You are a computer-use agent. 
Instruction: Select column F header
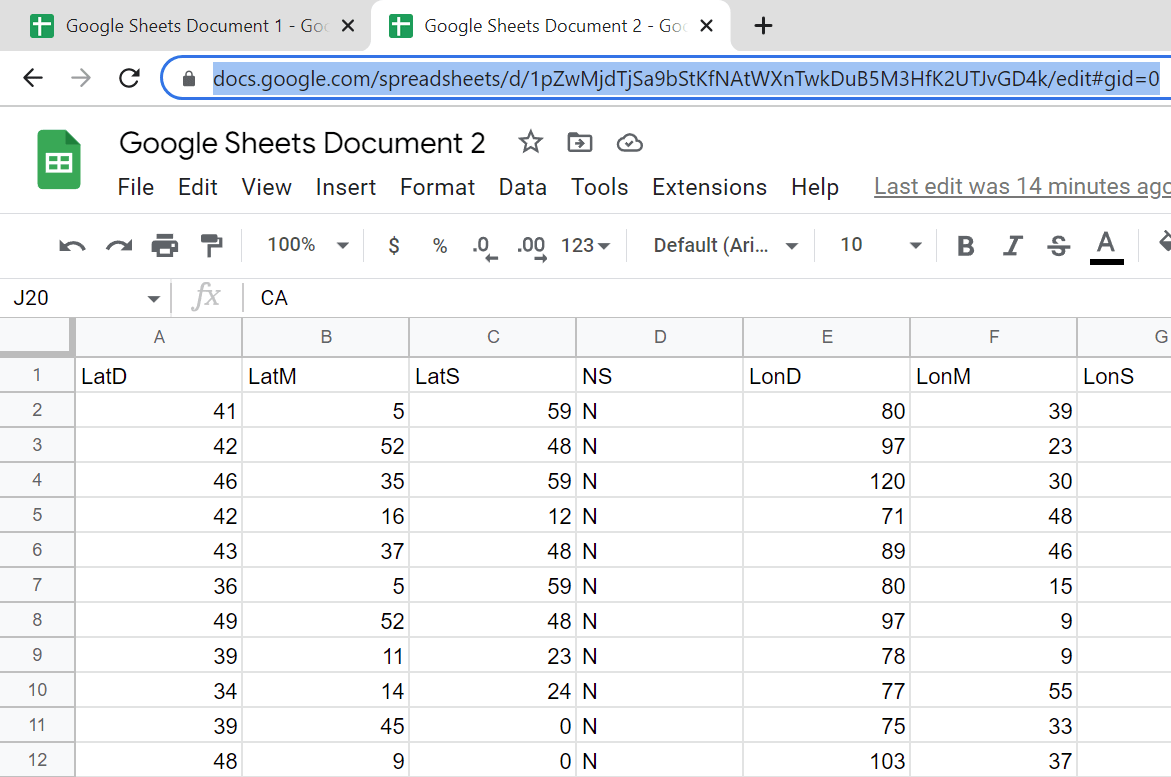click(994, 337)
